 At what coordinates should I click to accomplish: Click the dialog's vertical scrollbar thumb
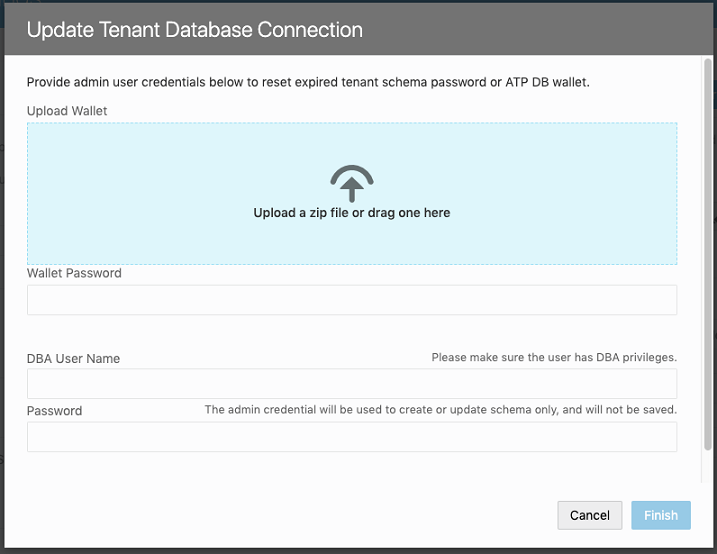[707, 254]
